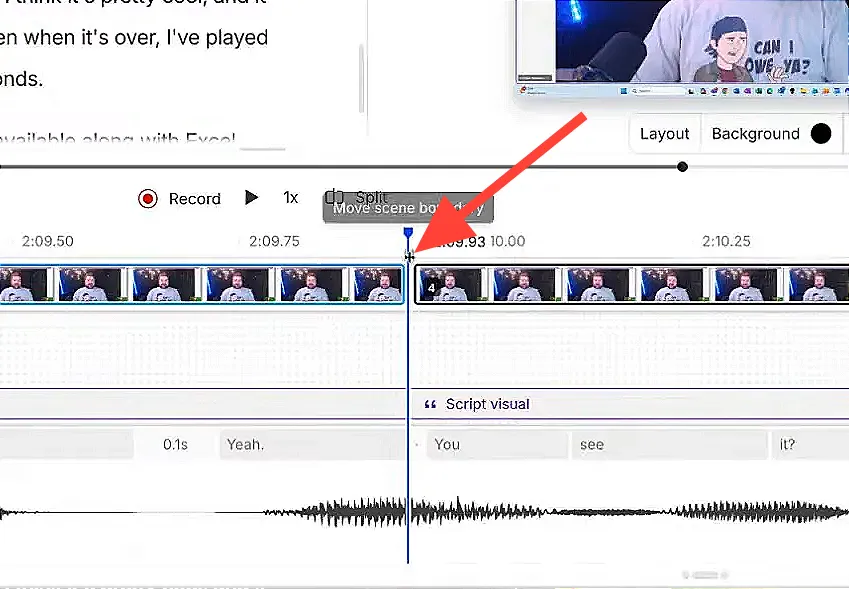
Task: Click the 1x playback speed control
Action: click(x=290, y=198)
